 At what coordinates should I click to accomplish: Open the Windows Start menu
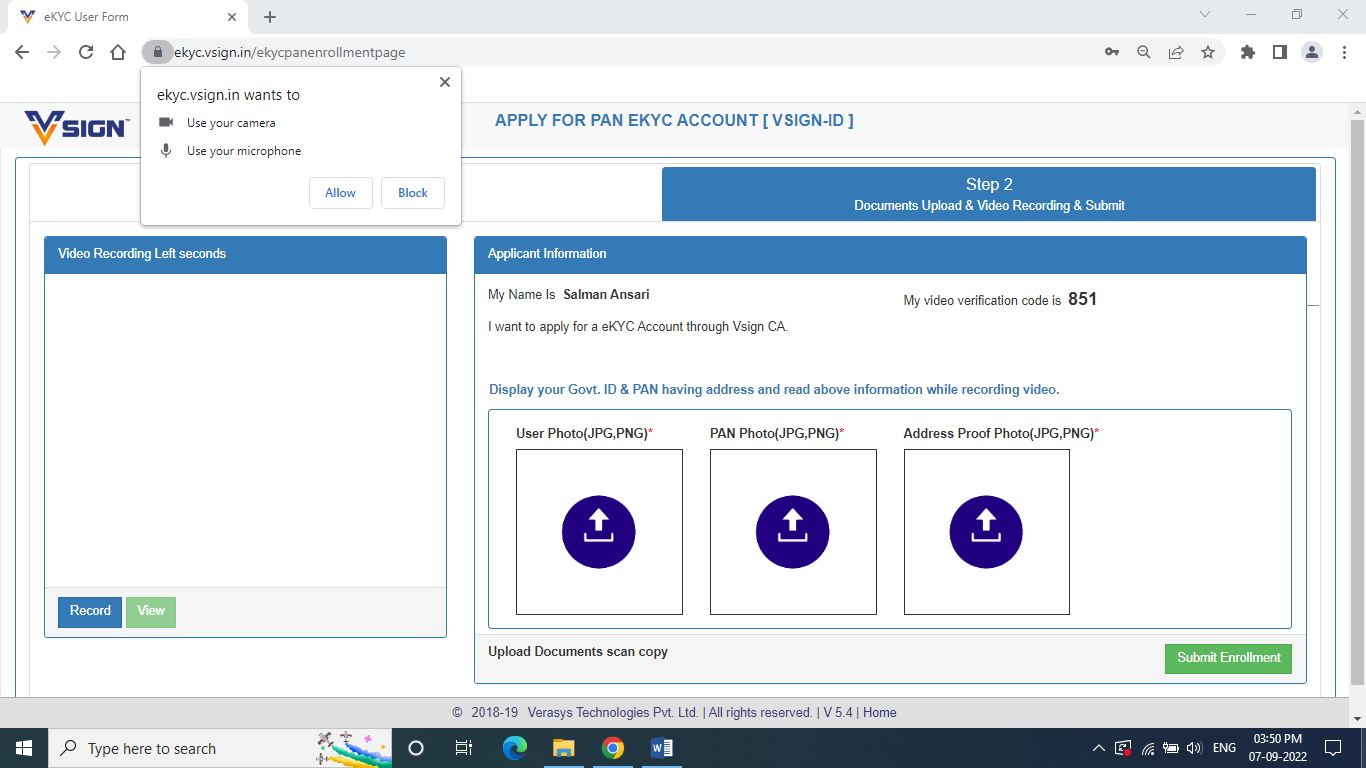24,748
